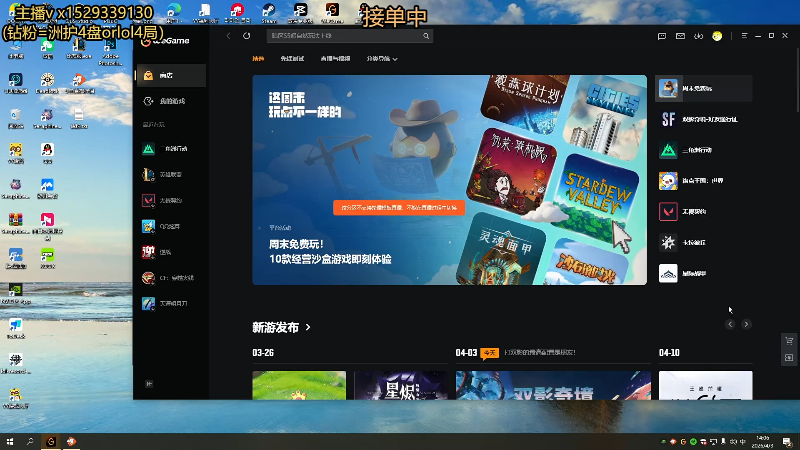The image size is (800, 450).
Task: Open the hamburger main menu in the title bar
Action: tap(744, 36)
